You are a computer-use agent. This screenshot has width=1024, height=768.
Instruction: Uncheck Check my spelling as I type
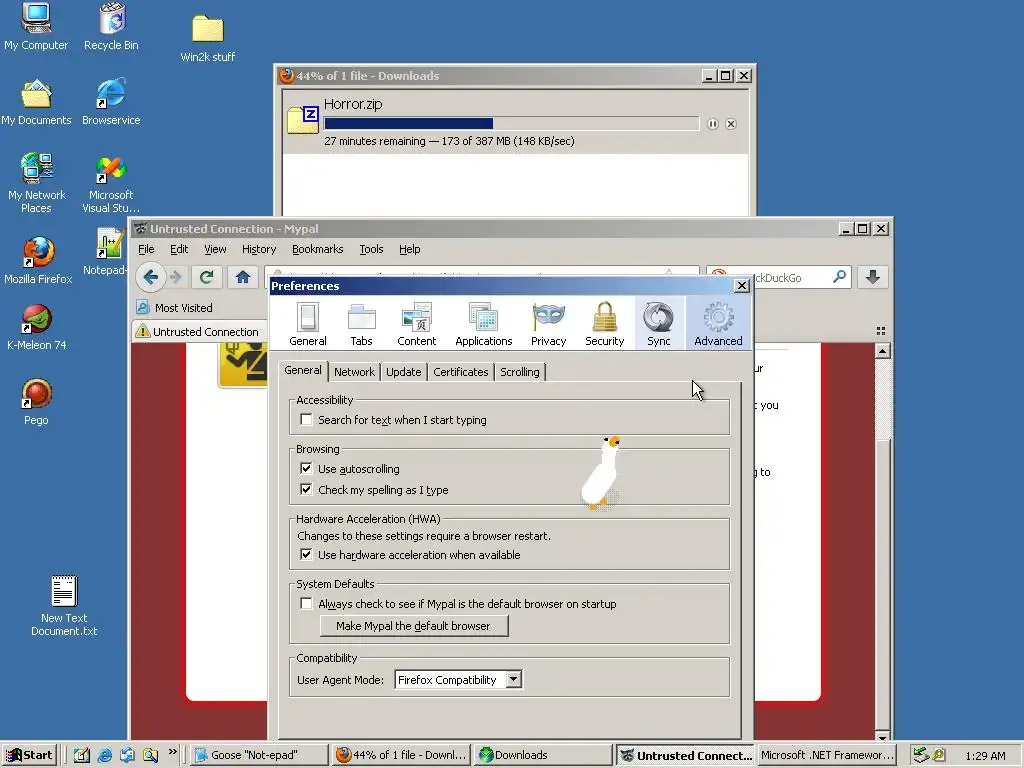tap(306, 489)
